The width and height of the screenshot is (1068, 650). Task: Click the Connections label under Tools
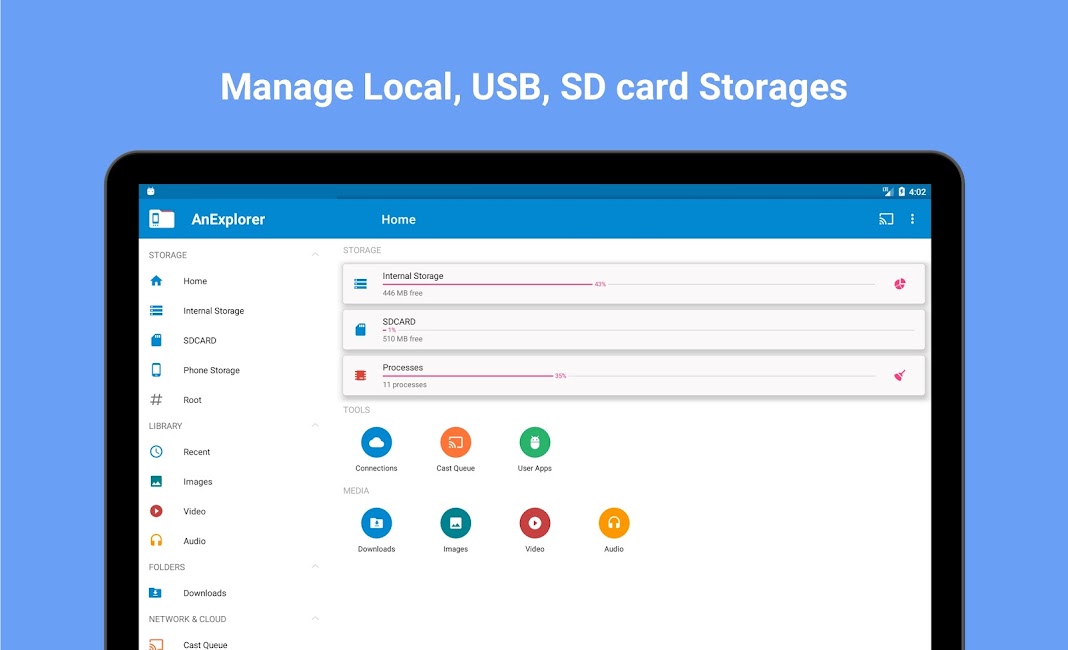click(376, 468)
